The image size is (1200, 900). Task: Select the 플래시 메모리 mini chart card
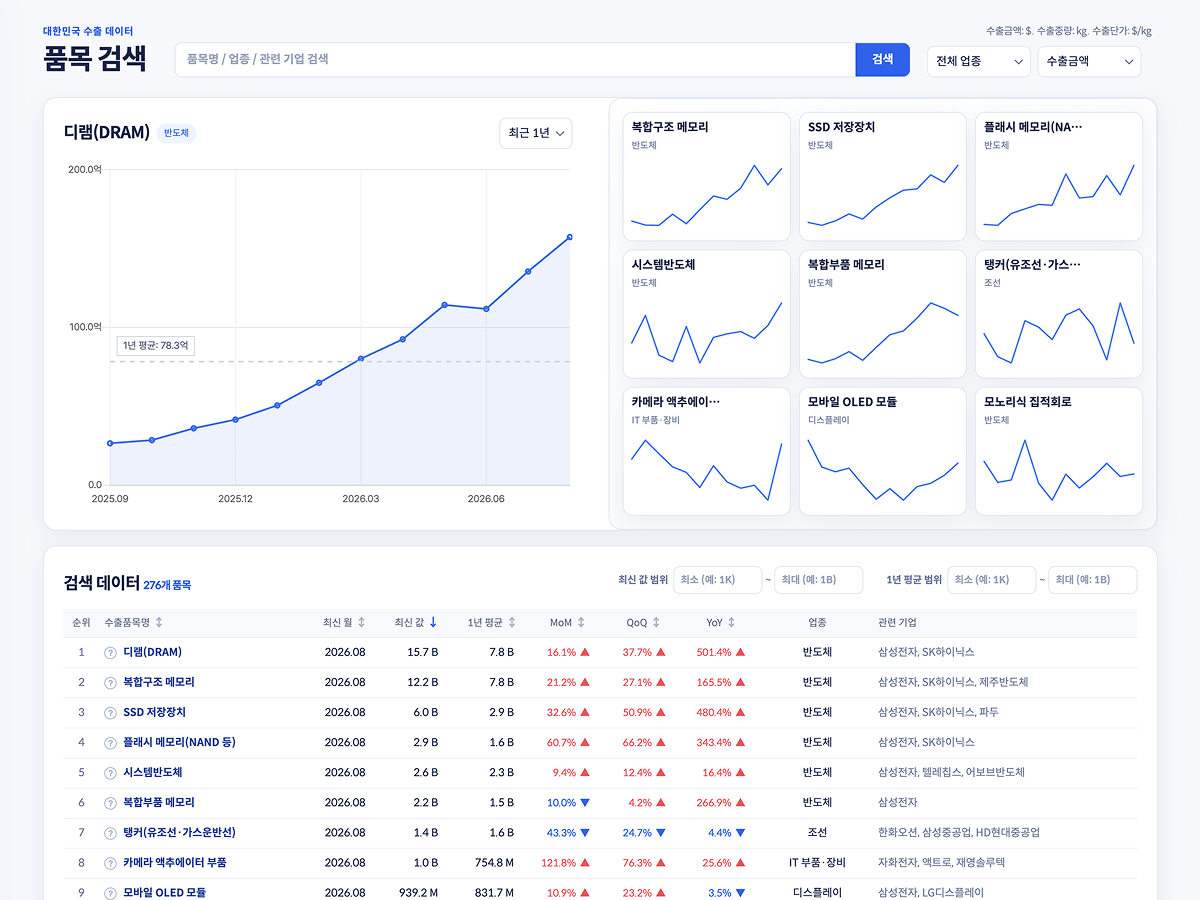tap(1059, 177)
